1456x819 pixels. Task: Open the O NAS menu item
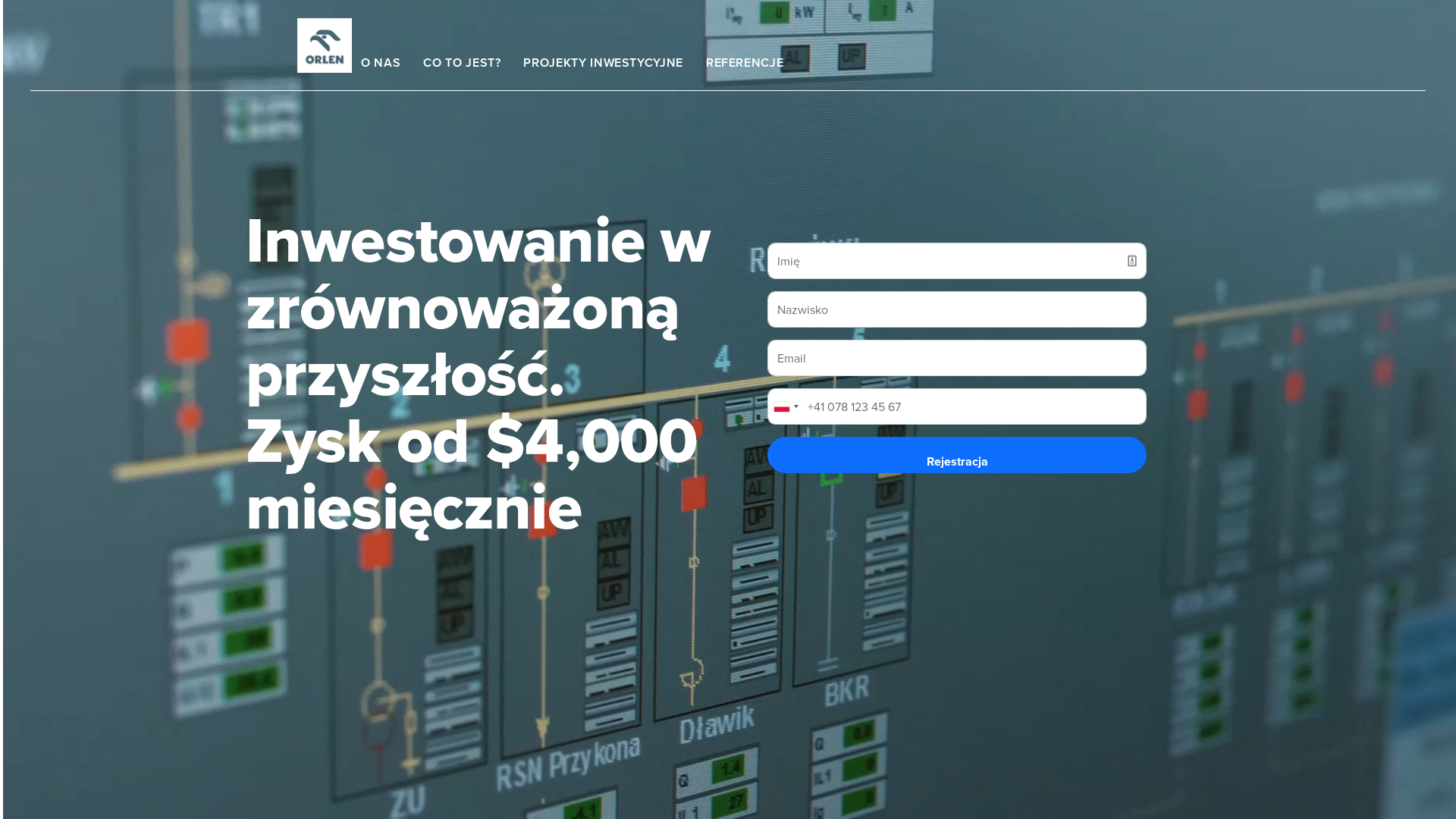click(x=381, y=63)
